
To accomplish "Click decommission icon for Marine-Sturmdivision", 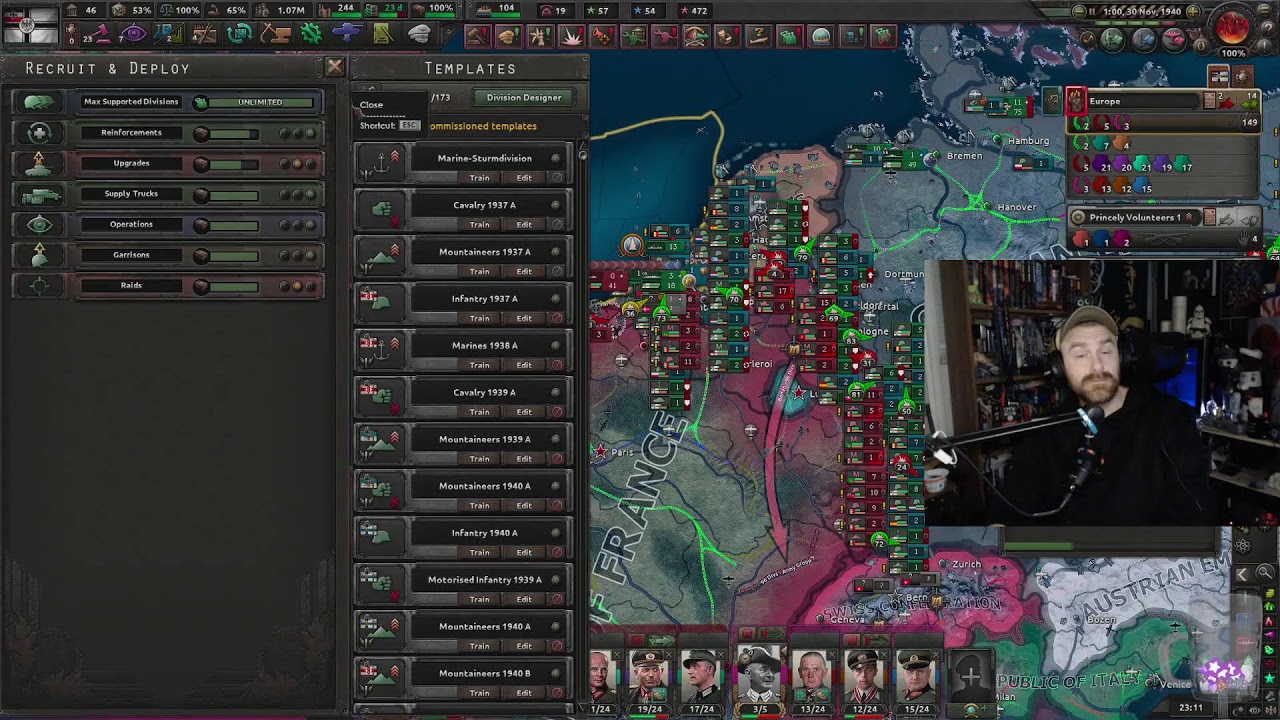I will tap(557, 178).
